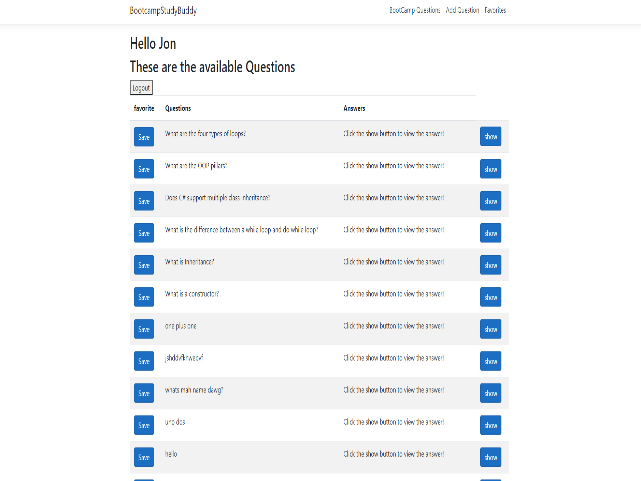Save the 'uno dos' question
The height and width of the screenshot is (481, 641).
click(144, 425)
